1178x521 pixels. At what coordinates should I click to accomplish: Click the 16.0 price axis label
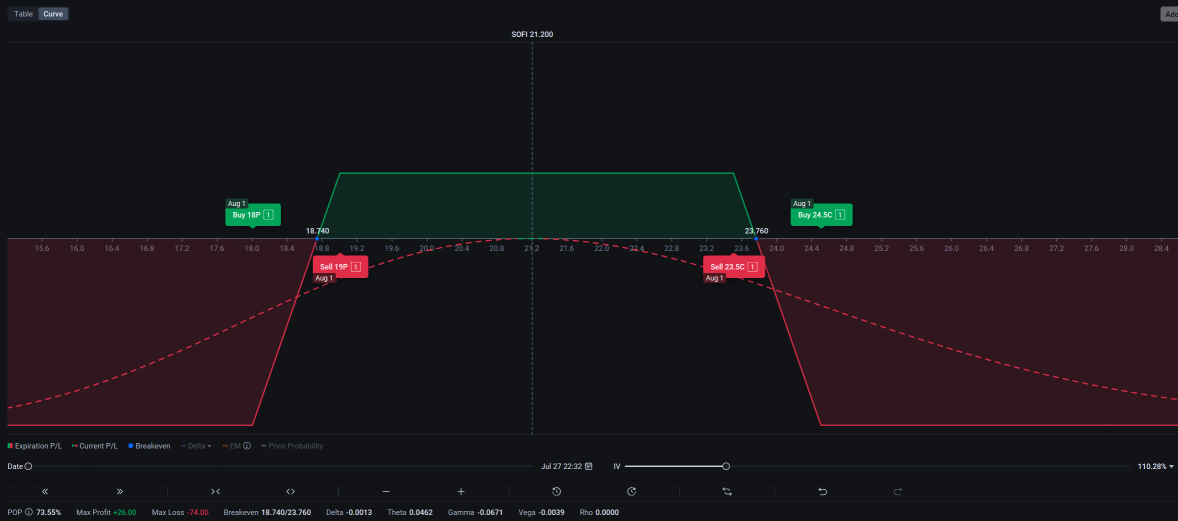pos(77,248)
